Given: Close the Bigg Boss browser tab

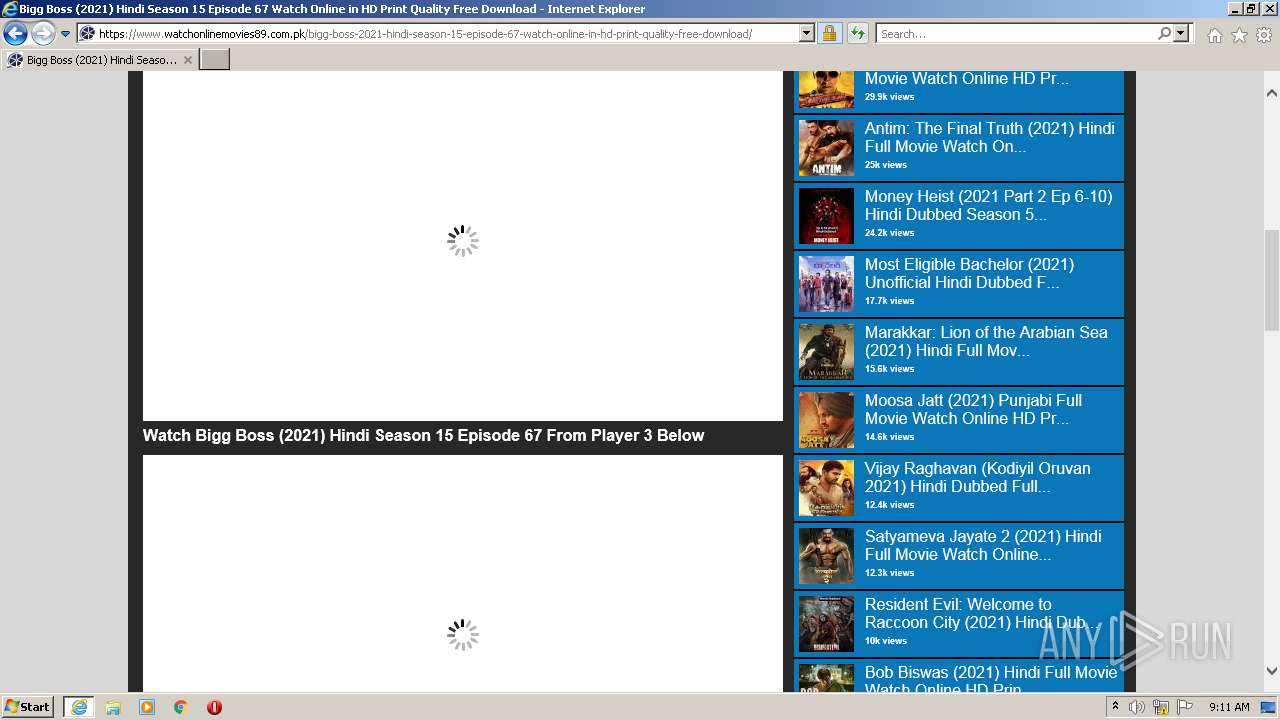Looking at the screenshot, I should pyautogui.click(x=188, y=60).
